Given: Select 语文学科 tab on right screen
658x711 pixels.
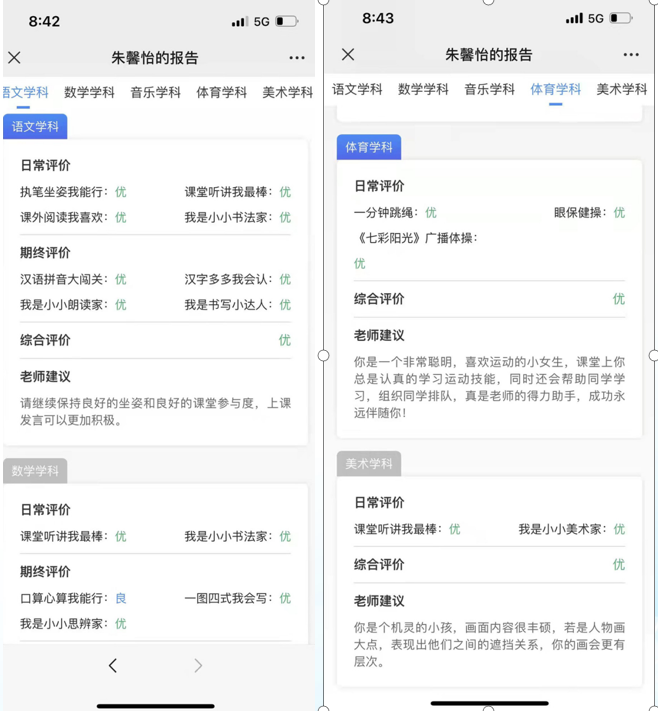Looking at the screenshot, I should 357,89.
